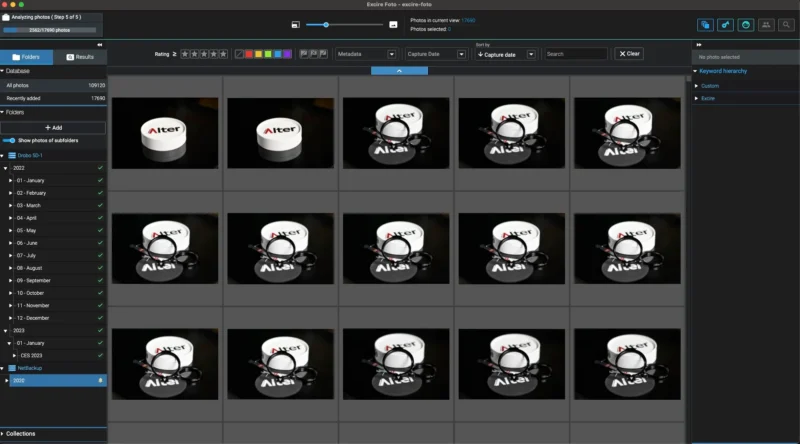Expand the 2020 folder arrow under NetBackup
The width and height of the screenshot is (800, 444).
click(7, 381)
